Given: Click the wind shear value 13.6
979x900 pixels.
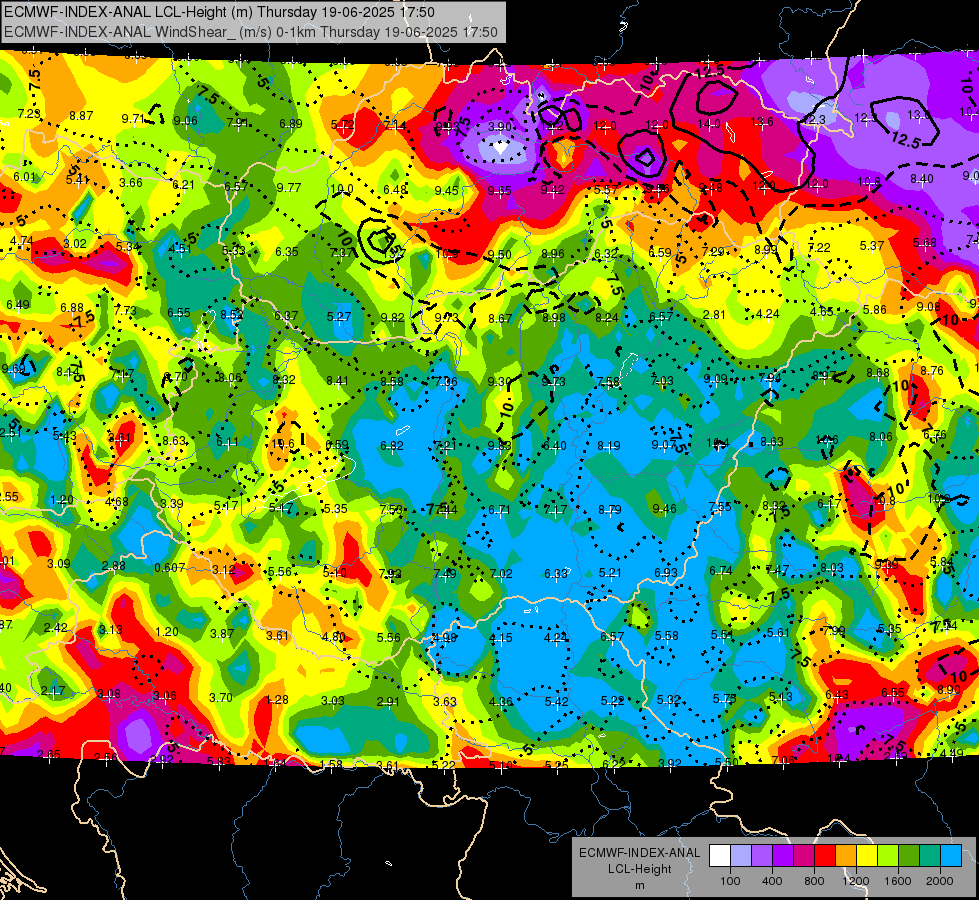Looking at the screenshot, I should point(762,122).
